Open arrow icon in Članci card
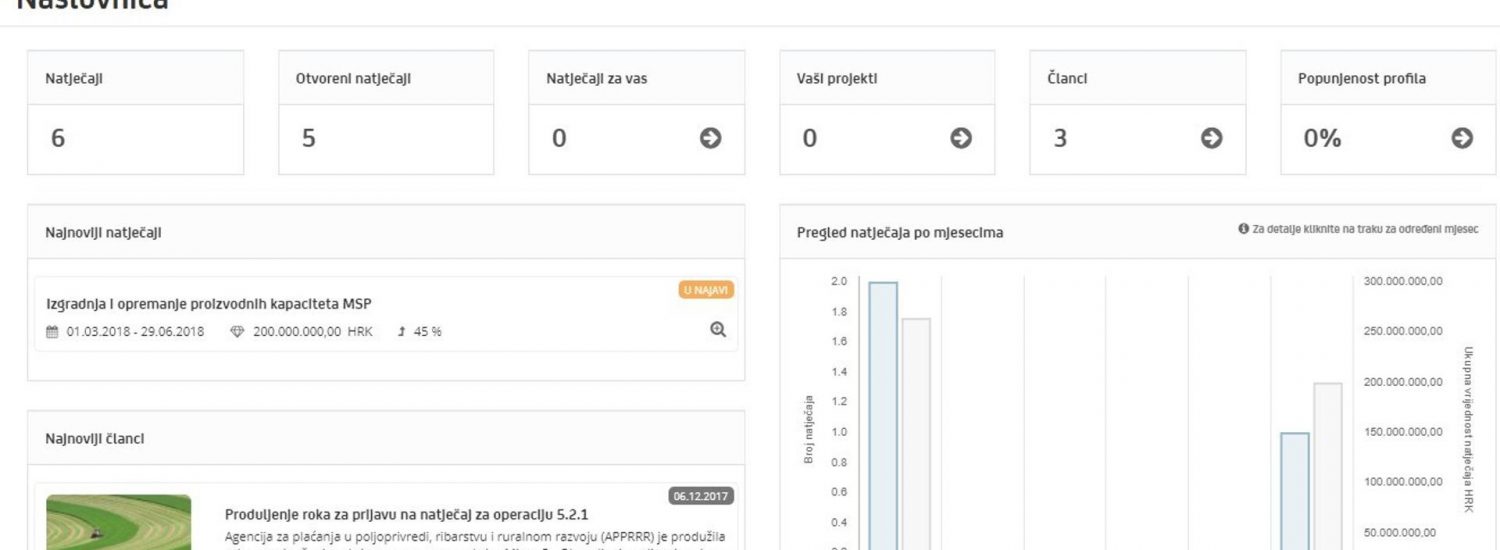Viewport: 1500px width, 550px height. pyautogui.click(x=1211, y=139)
